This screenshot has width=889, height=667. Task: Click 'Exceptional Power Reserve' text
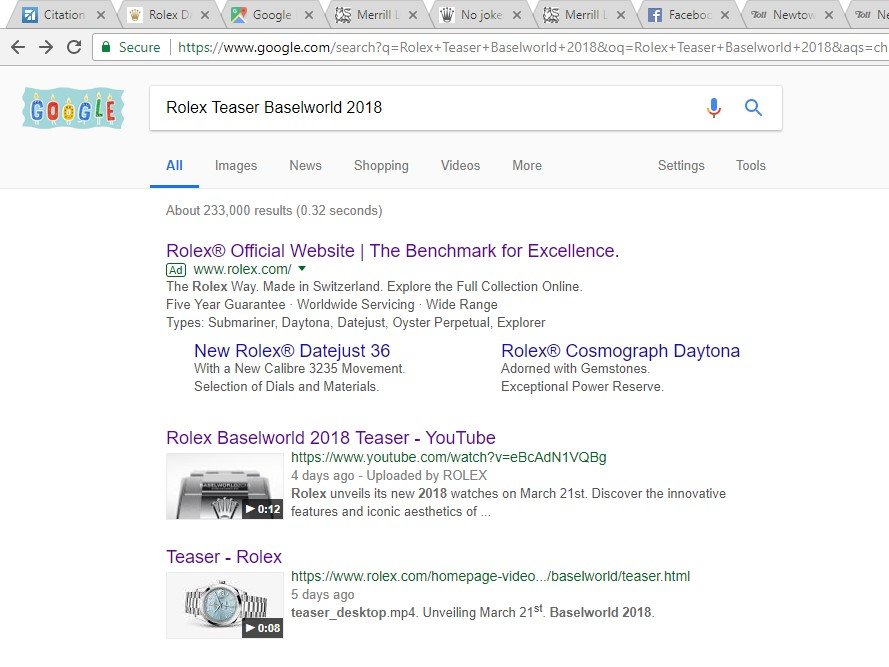(582, 387)
